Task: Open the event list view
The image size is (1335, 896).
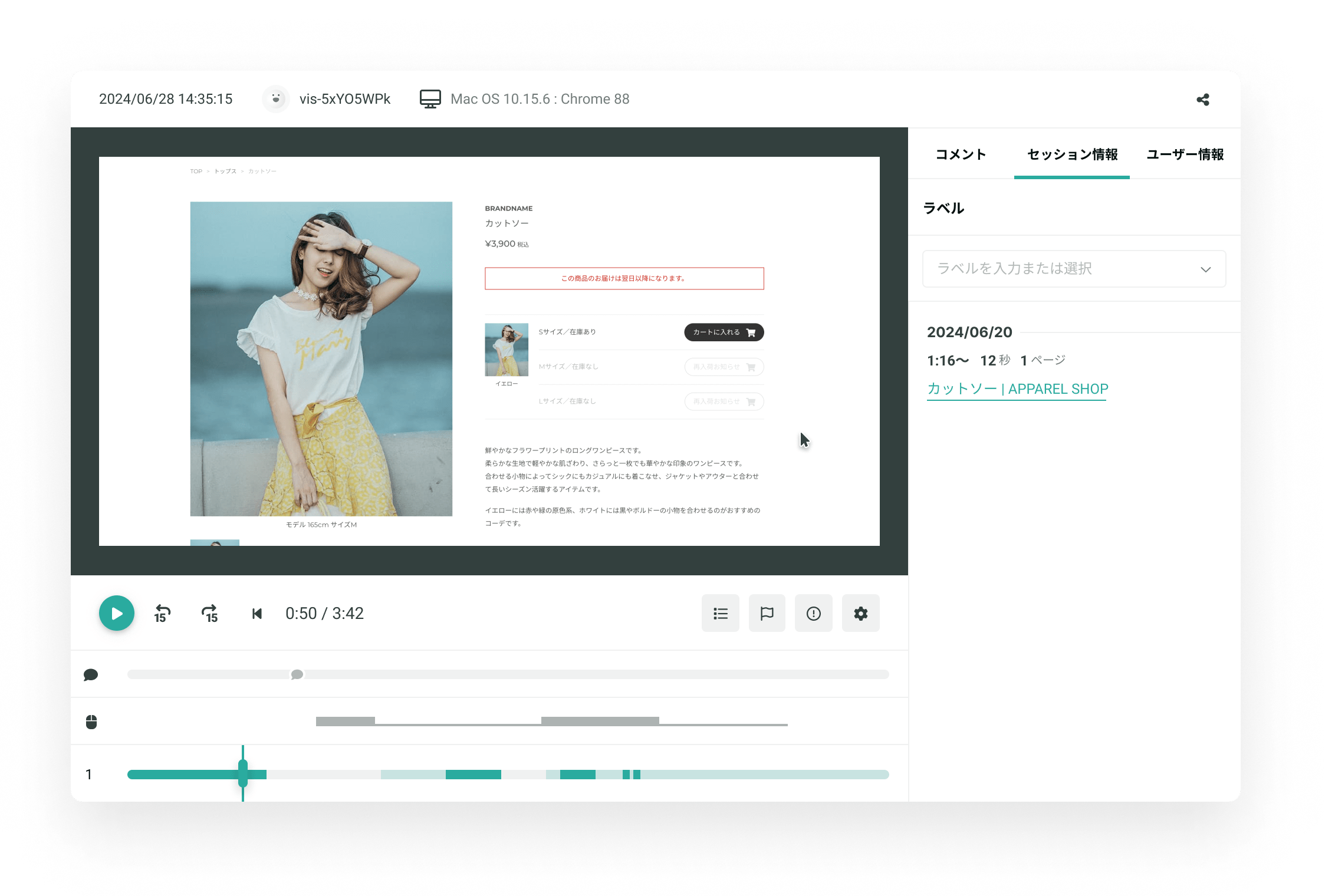Action: point(720,614)
